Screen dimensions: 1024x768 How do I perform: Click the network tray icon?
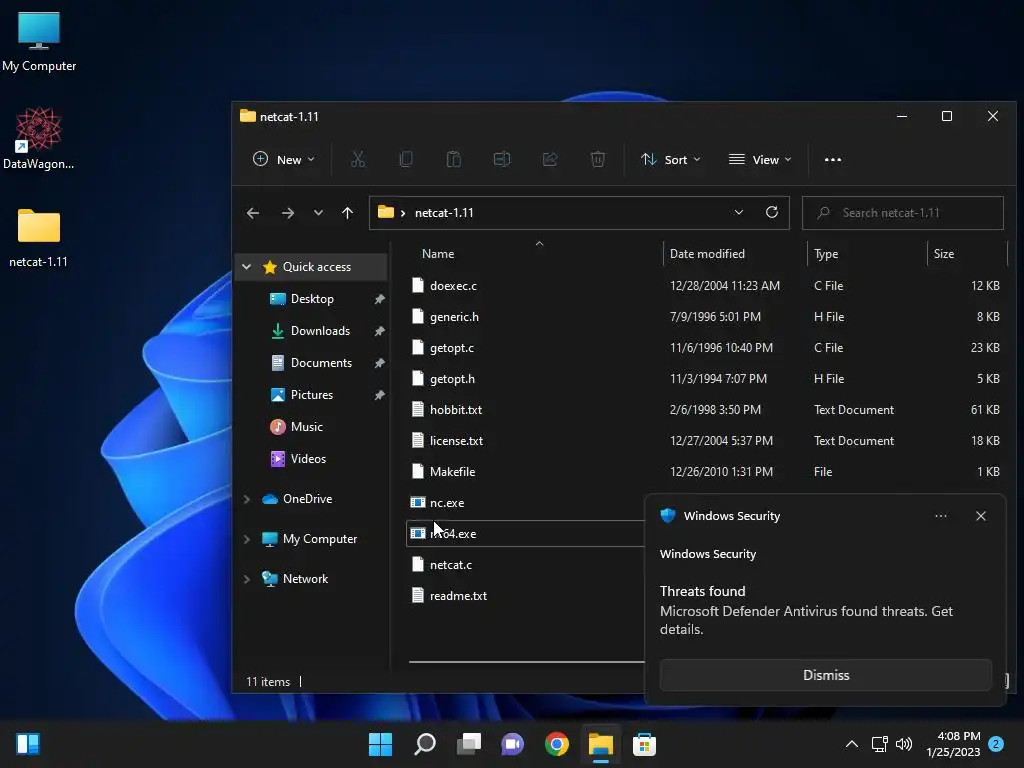tap(879, 744)
